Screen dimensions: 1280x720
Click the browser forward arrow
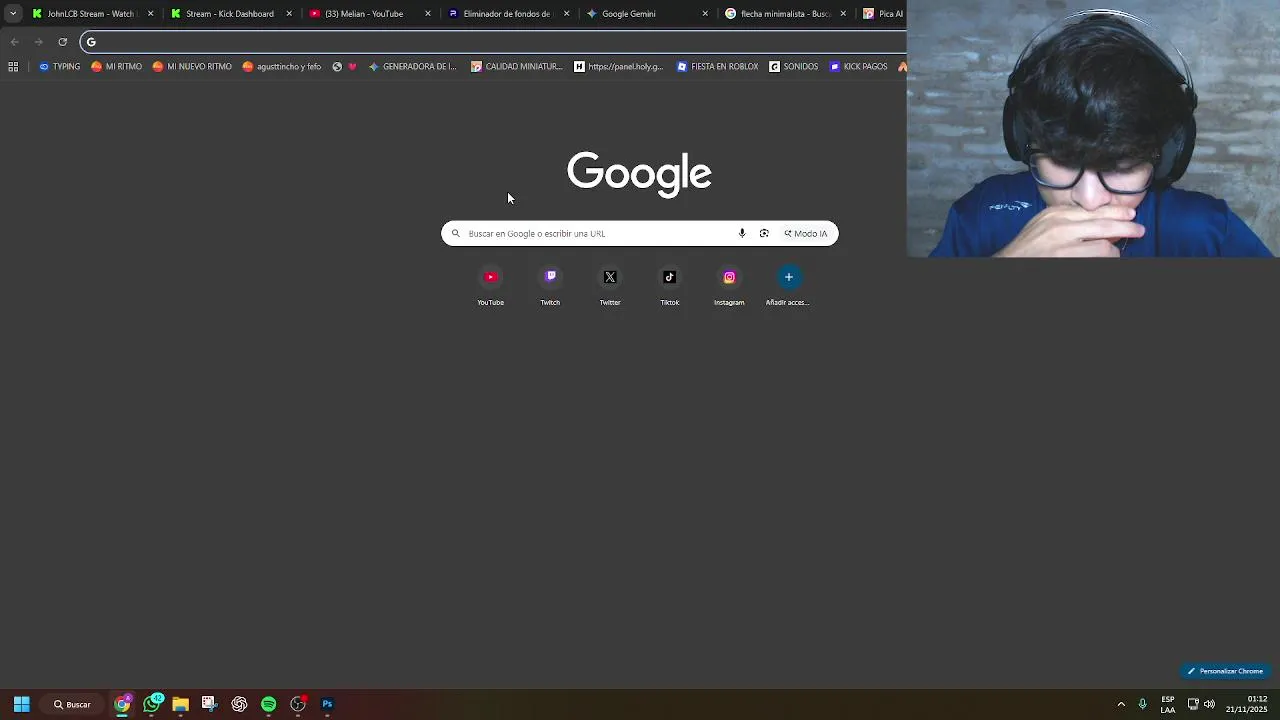(38, 42)
